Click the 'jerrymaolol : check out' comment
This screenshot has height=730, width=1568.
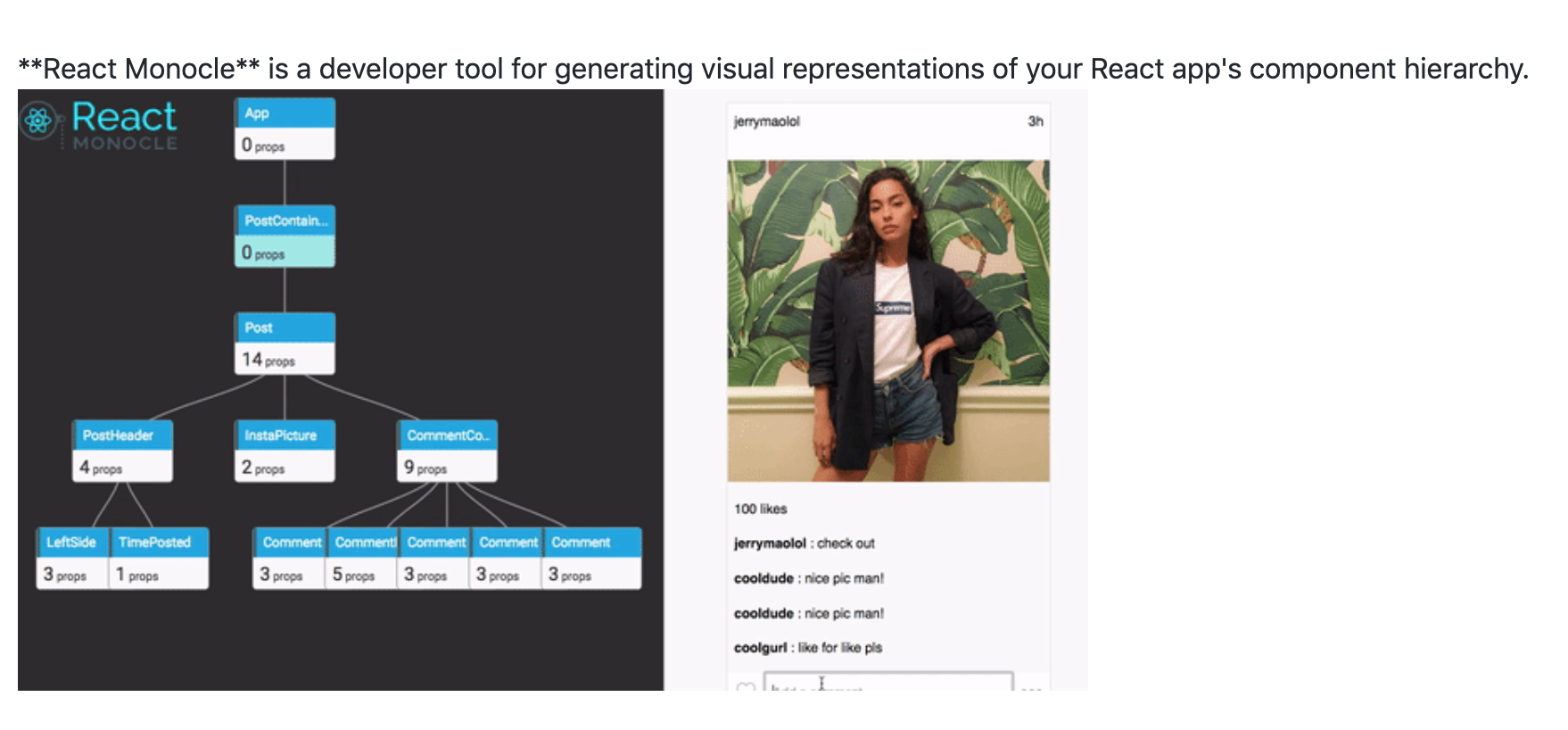tap(805, 543)
